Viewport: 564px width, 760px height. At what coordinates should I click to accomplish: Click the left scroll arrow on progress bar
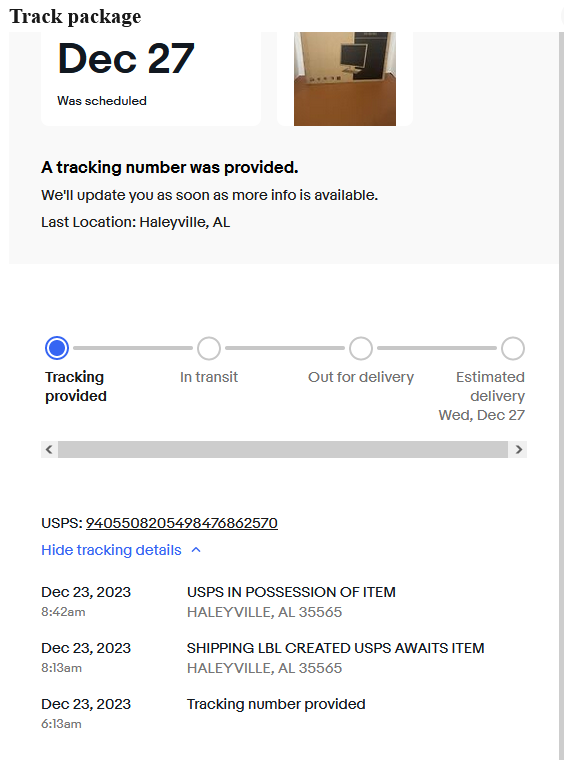(x=49, y=449)
